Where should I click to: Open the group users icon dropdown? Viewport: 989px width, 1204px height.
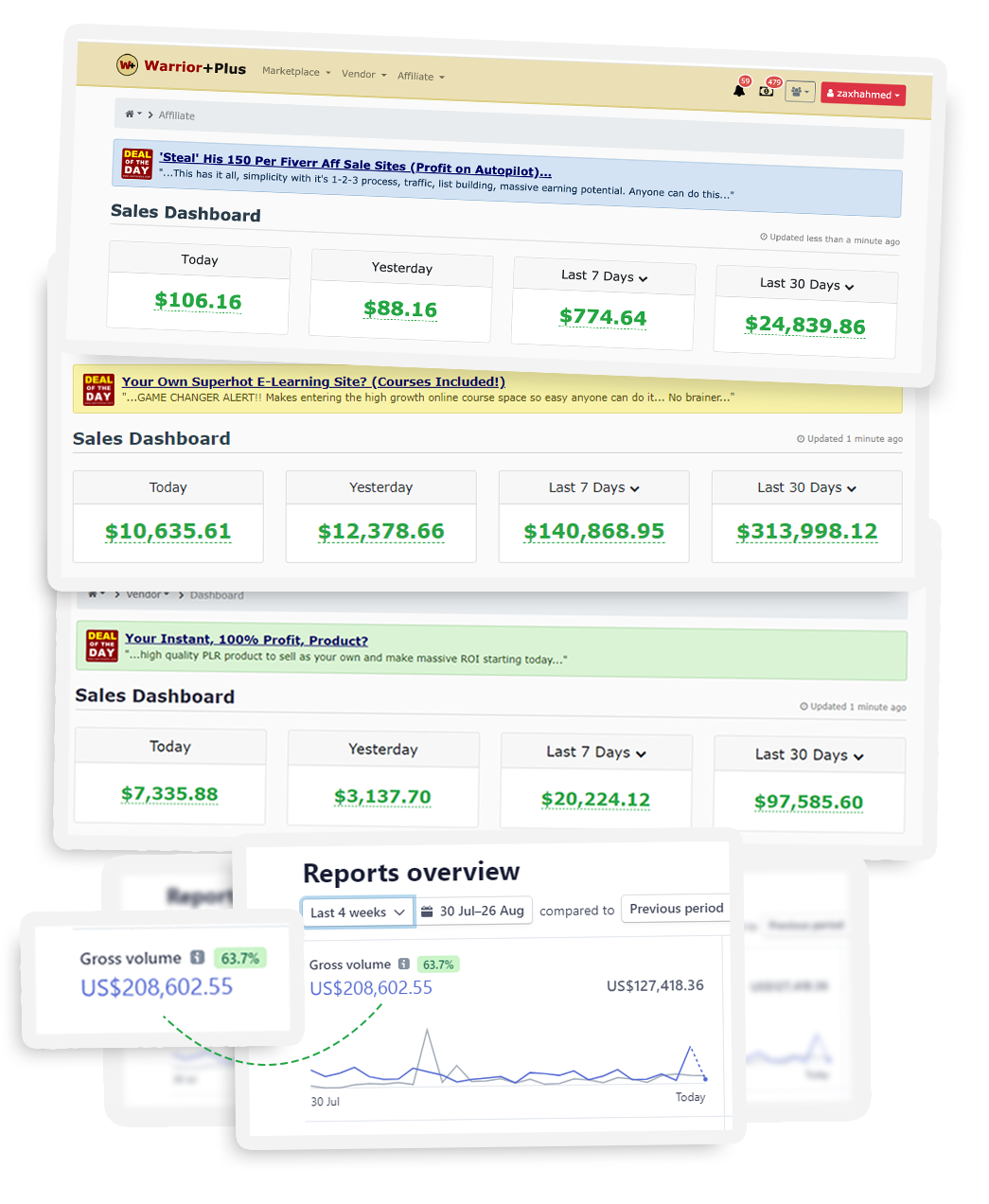(x=801, y=92)
